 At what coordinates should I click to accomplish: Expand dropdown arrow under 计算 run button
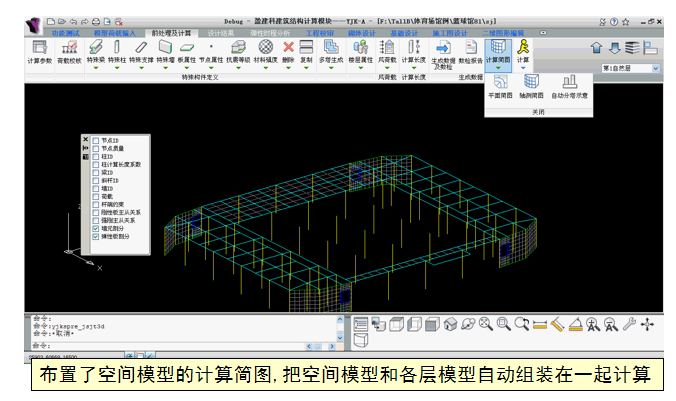click(523, 68)
